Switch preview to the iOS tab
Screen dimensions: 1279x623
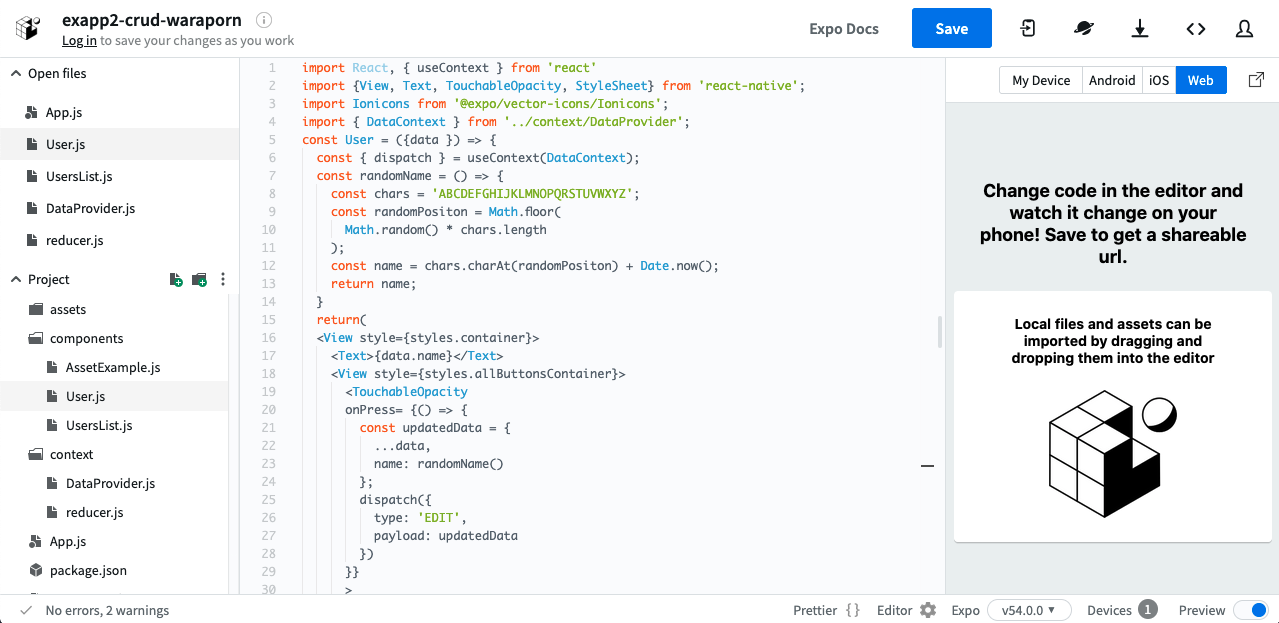coord(1159,81)
